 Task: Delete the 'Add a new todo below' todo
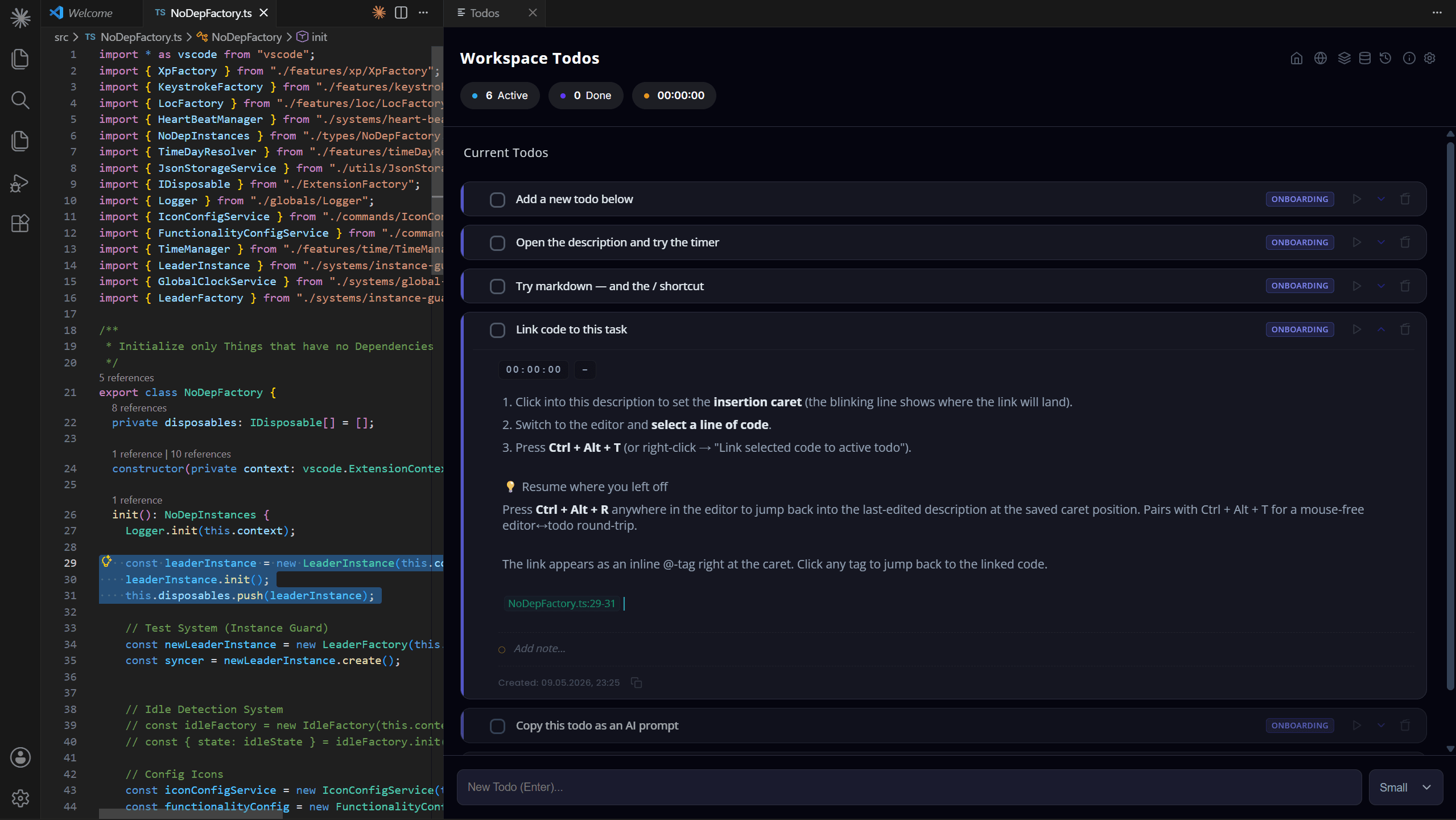pyautogui.click(x=1405, y=199)
